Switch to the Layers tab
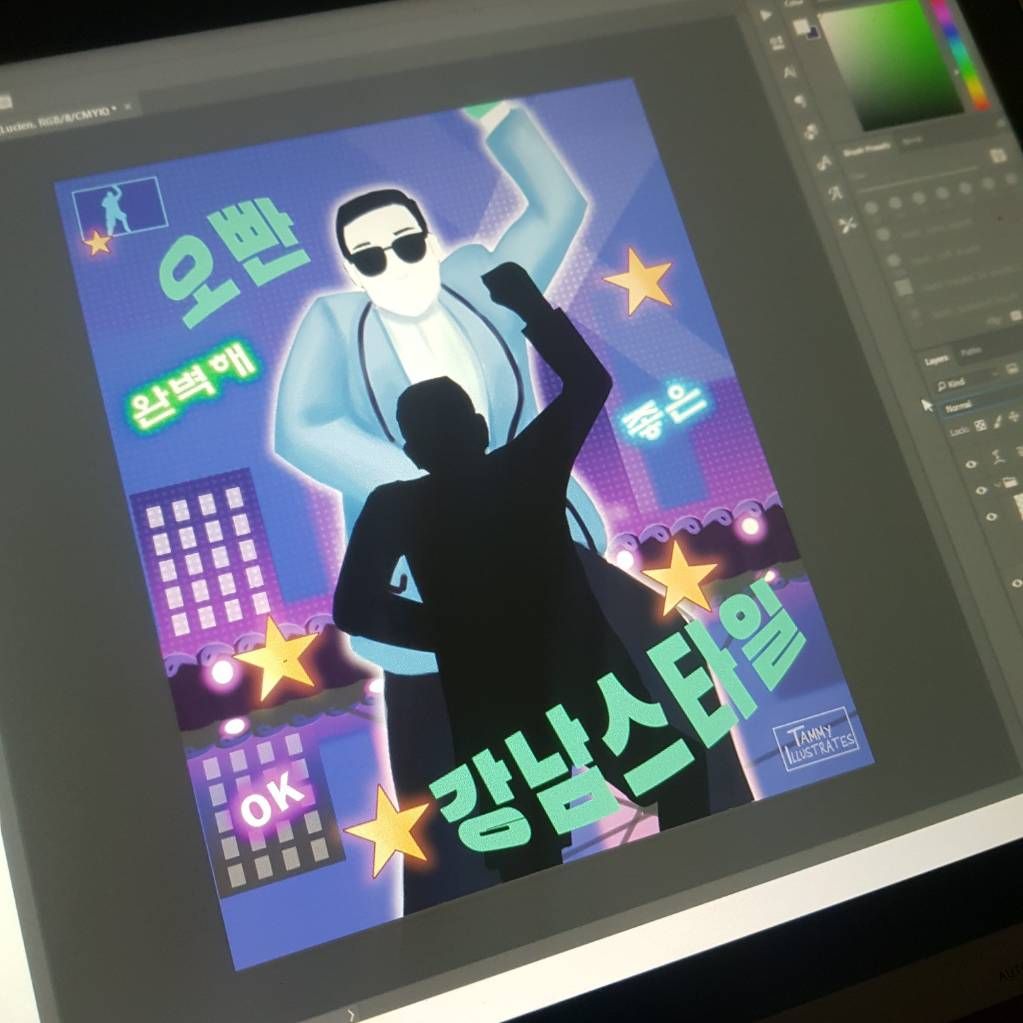This screenshot has width=1023, height=1023. tap(936, 361)
